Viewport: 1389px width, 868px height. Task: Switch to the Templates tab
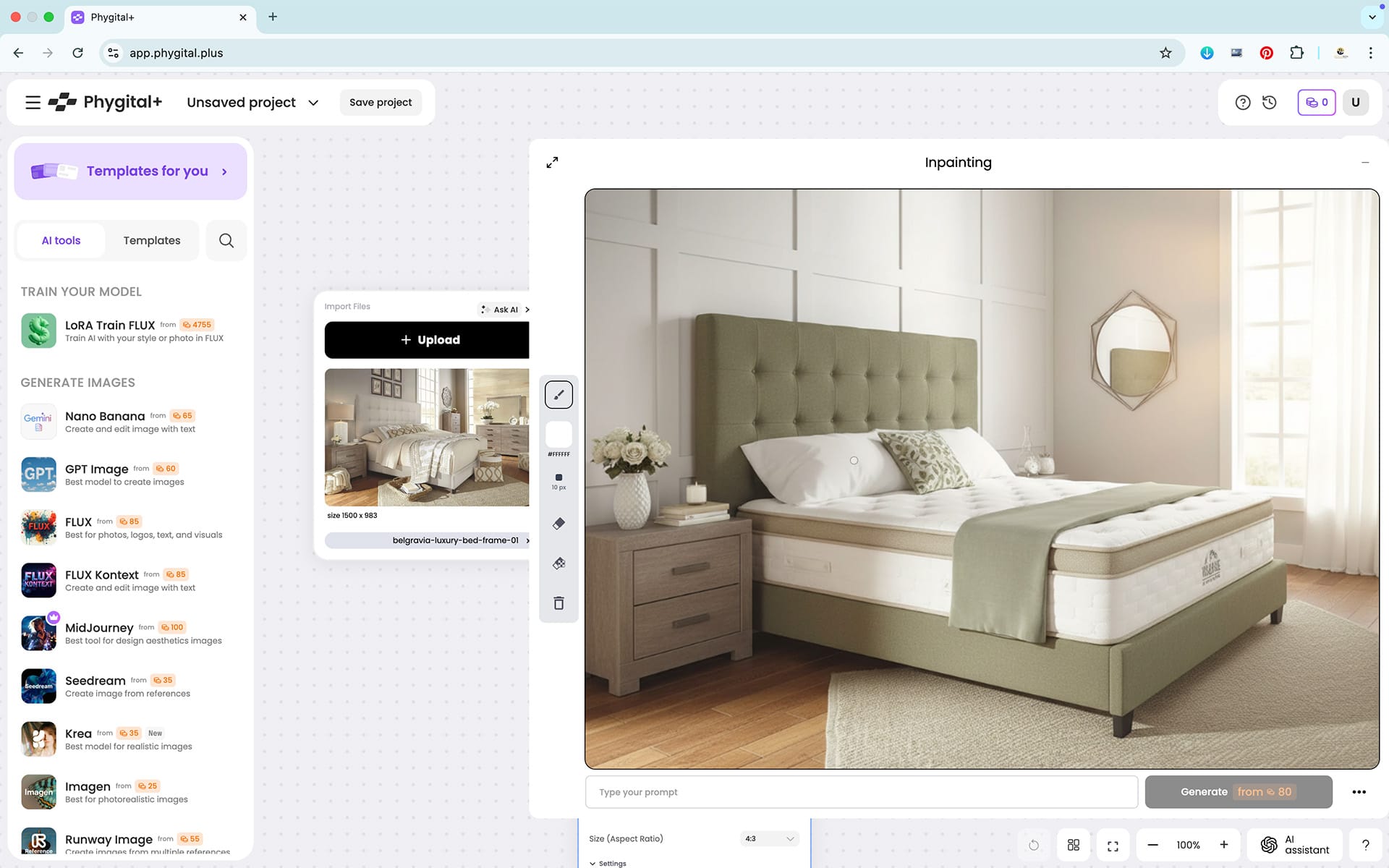pyautogui.click(x=152, y=241)
